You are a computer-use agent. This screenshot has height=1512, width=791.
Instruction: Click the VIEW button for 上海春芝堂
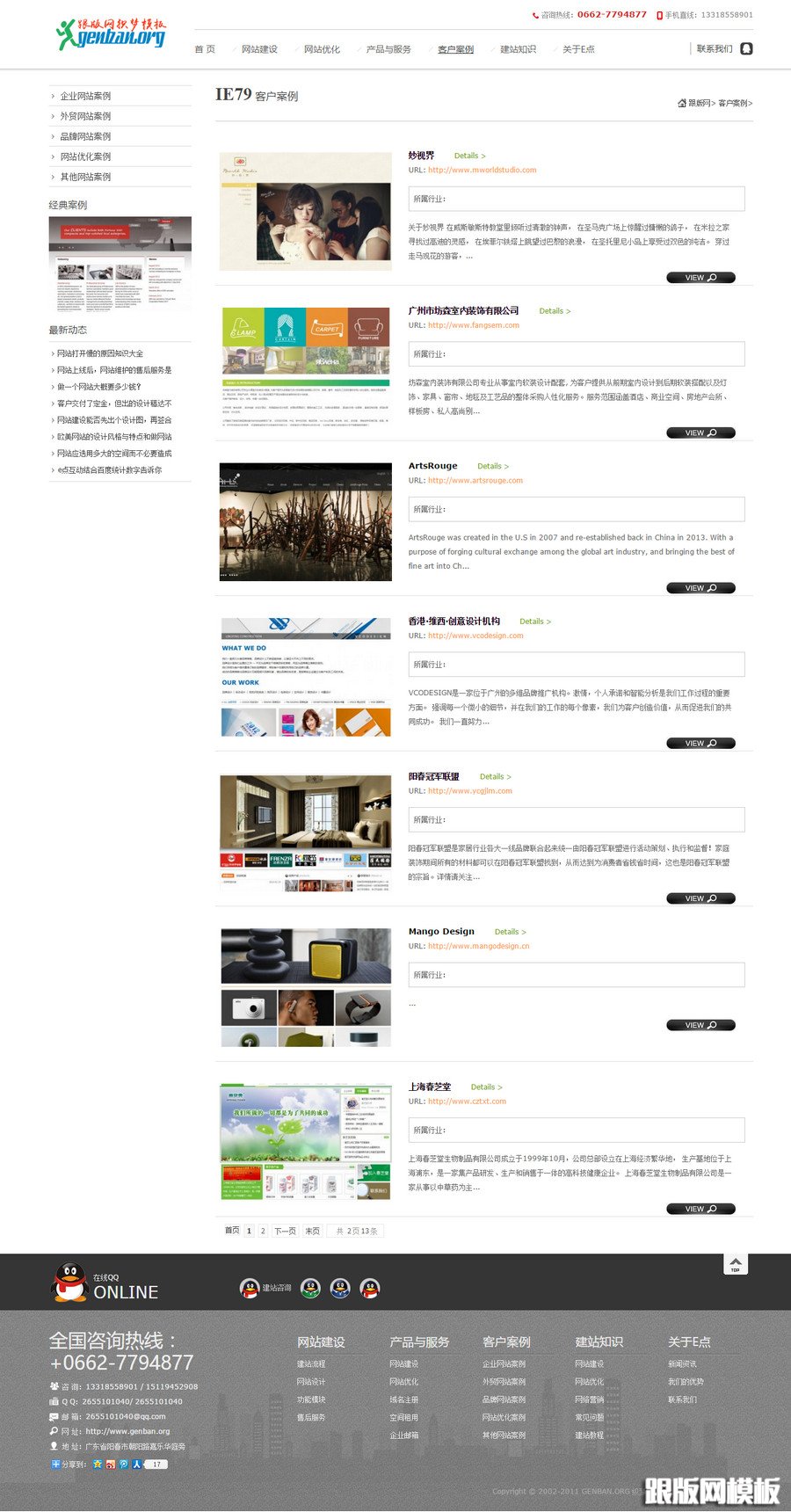[x=700, y=1209]
